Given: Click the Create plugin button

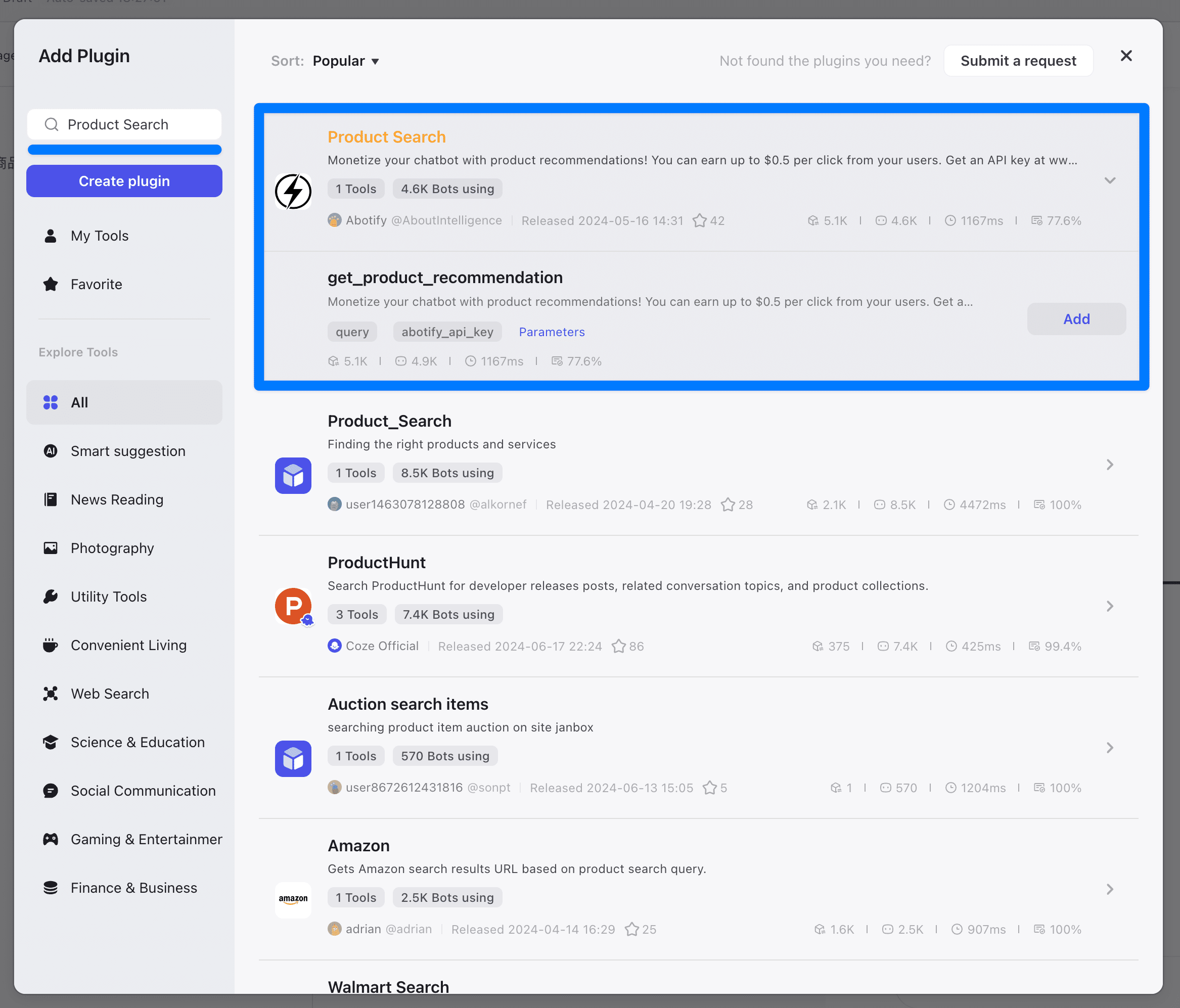Looking at the screenshot, I should click(124, 181).
